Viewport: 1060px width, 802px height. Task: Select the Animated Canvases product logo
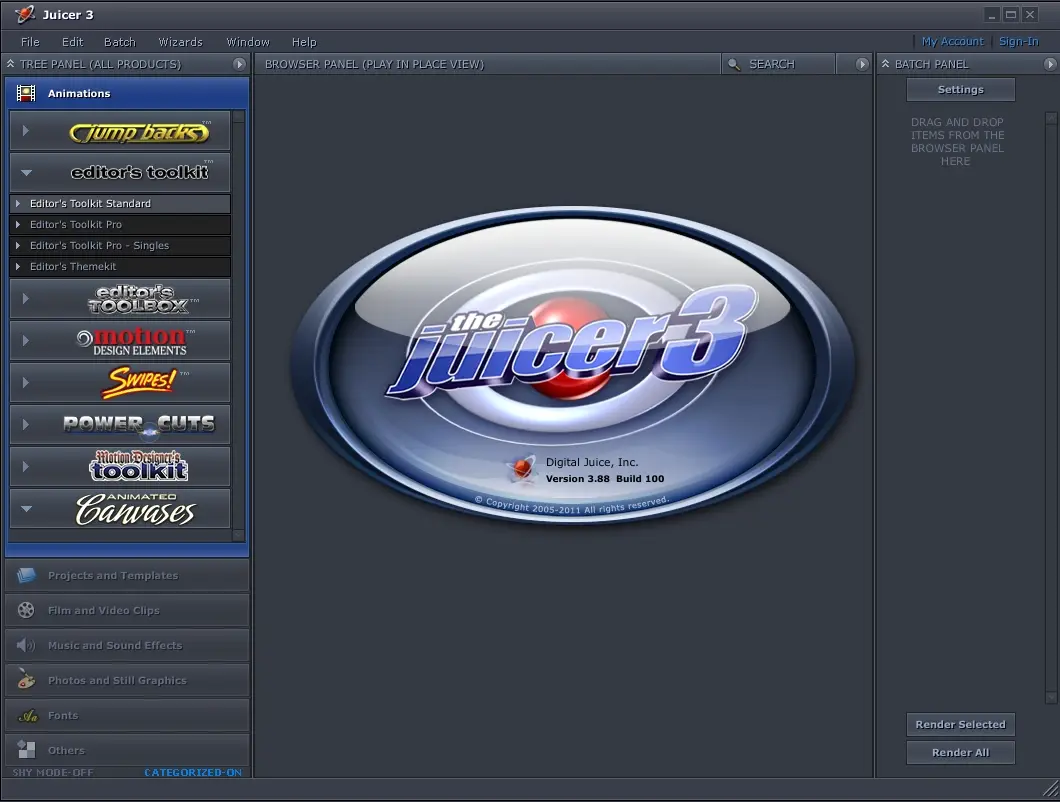coord(135,509)
